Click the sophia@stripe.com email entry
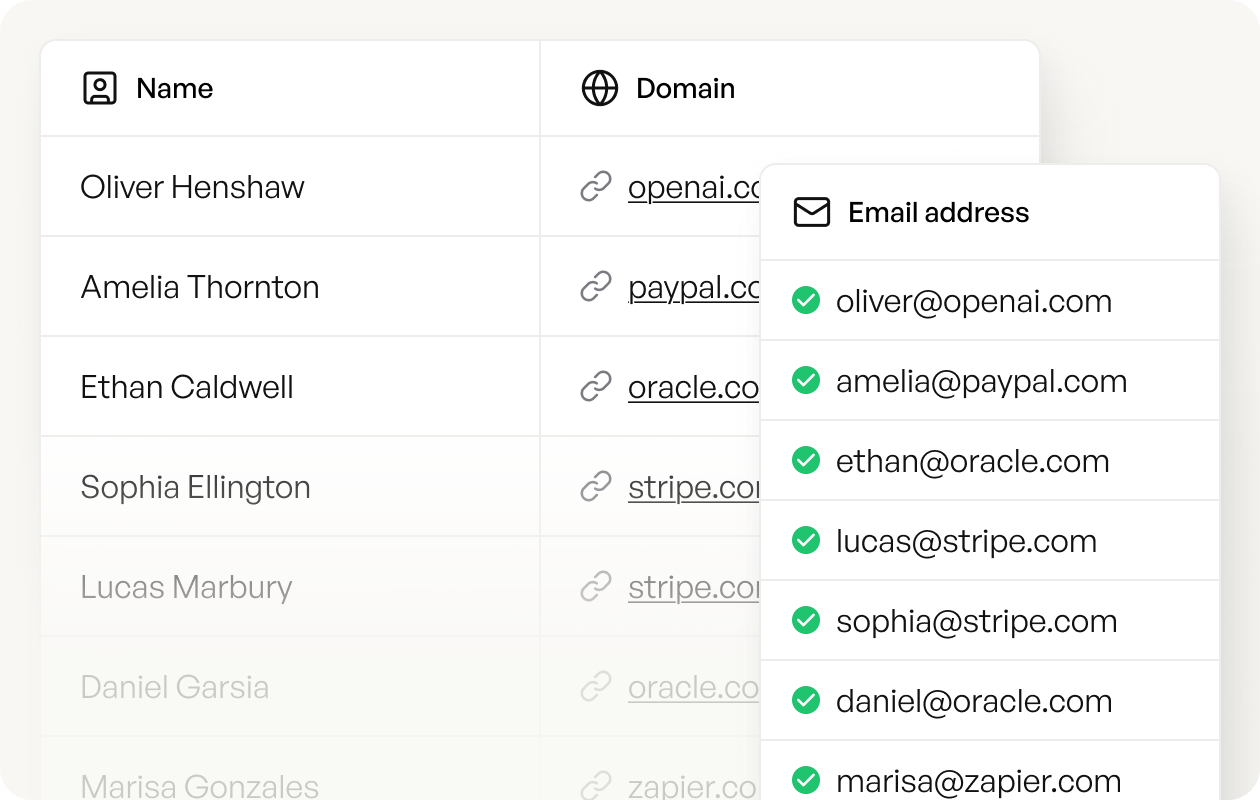The width and height of the screenshot is (1260, 800). click(x=976, y=621)
